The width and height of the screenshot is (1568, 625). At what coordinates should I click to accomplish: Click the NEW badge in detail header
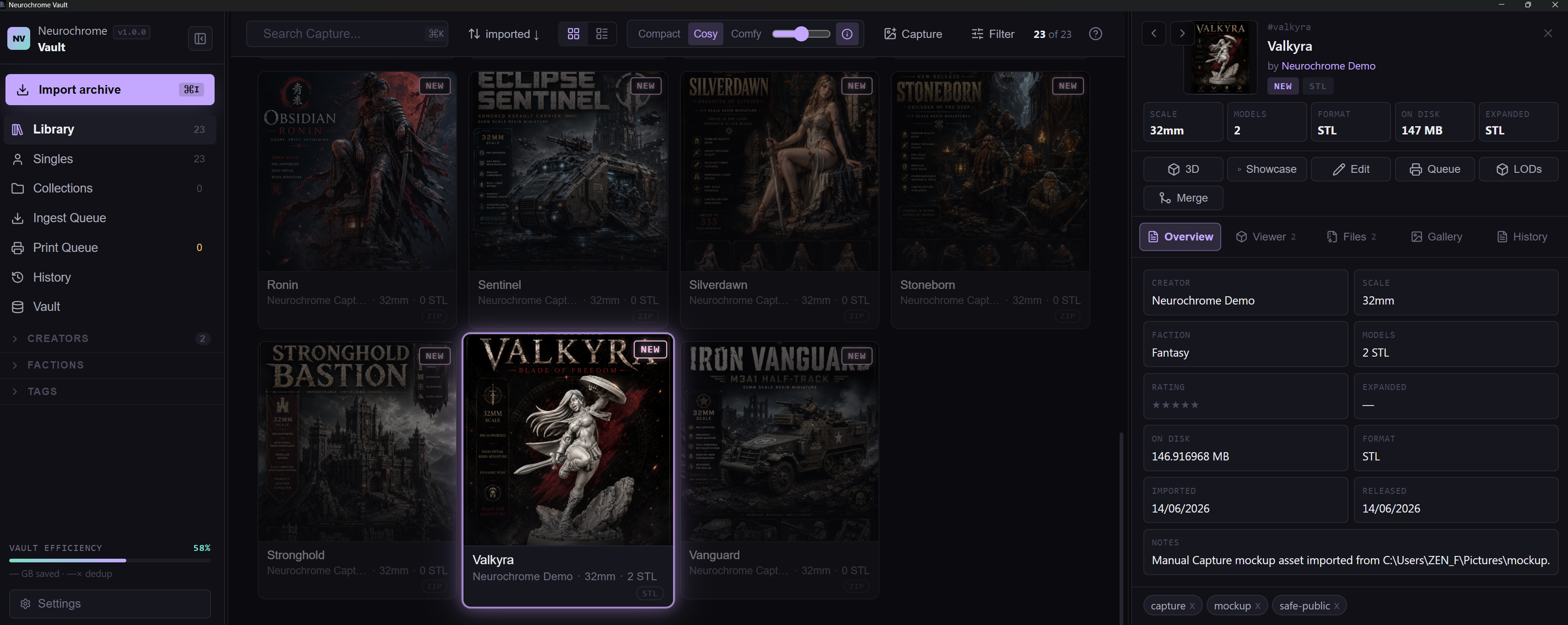coord(1282,86)
